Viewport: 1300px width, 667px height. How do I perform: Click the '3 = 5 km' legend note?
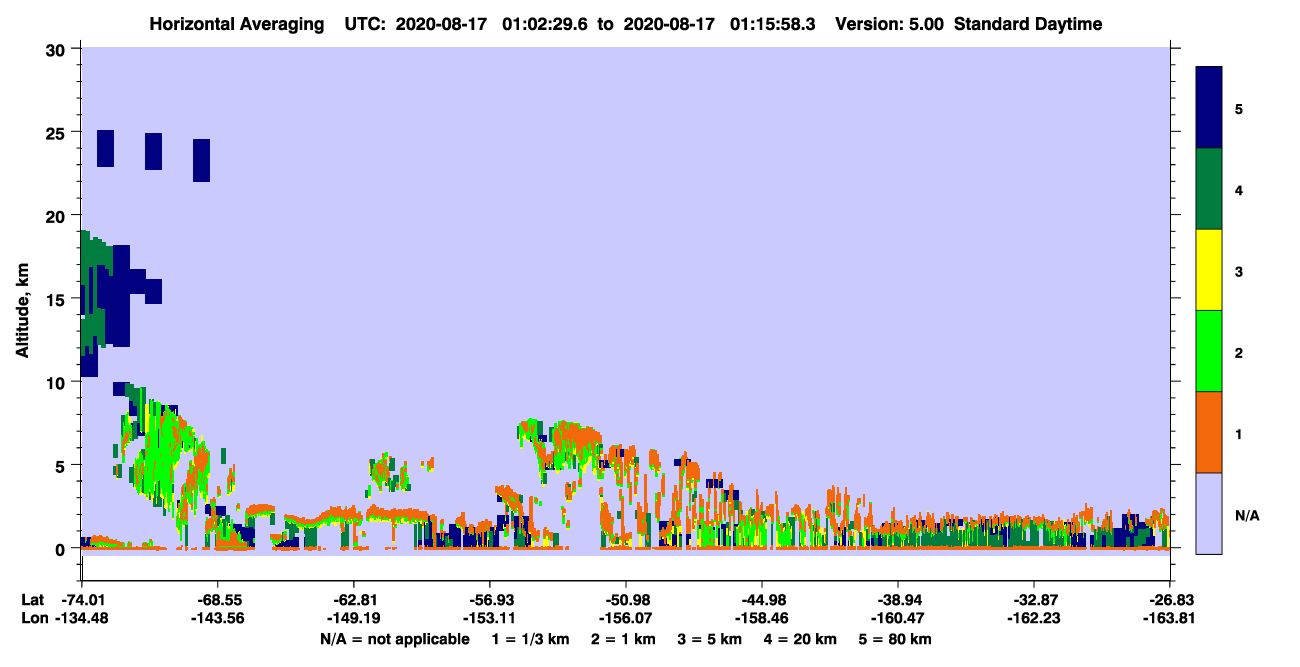pyautogui.click(x=711, y=639)
